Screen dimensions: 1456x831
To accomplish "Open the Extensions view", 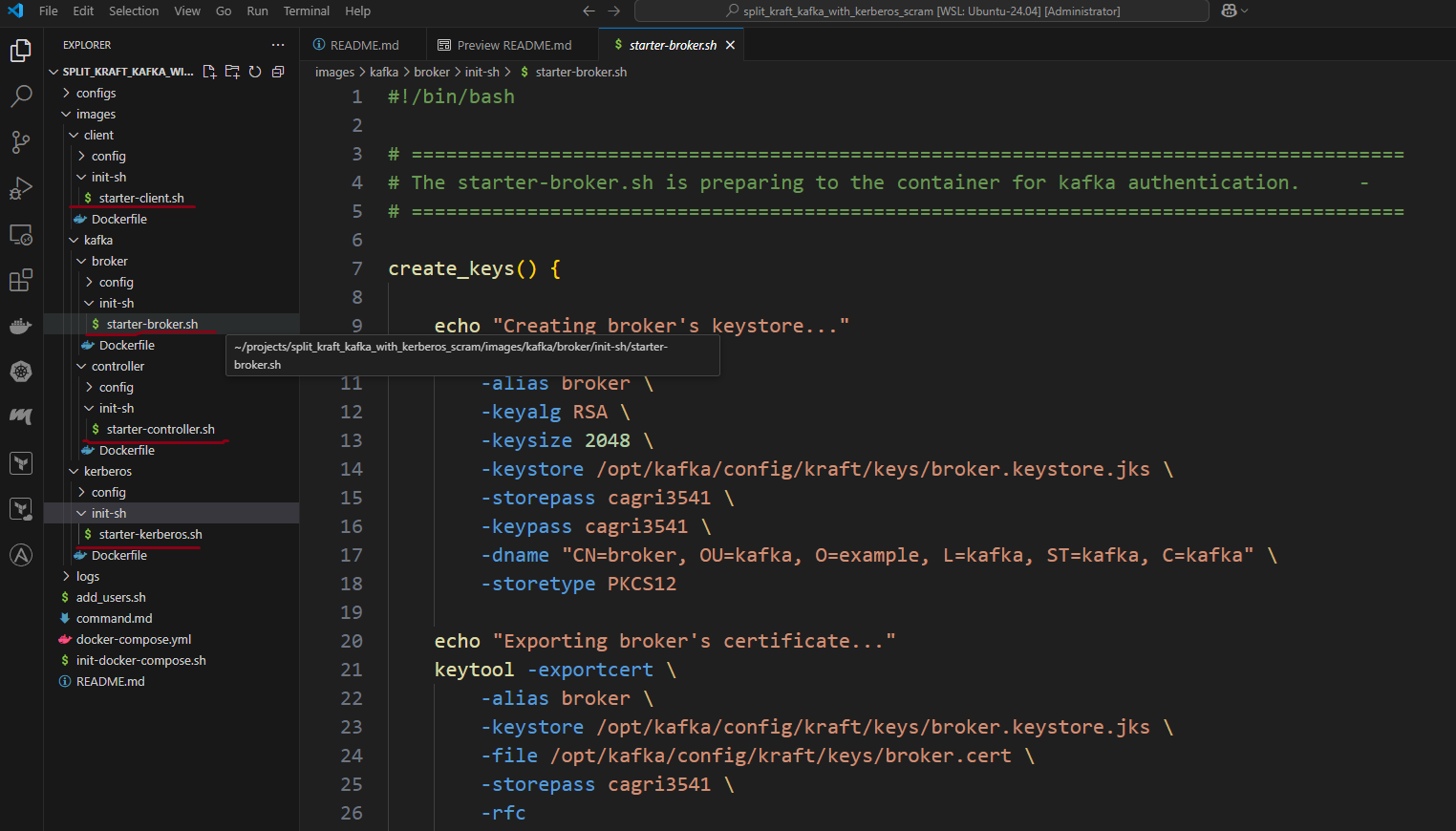I will (x=21, y=280).
